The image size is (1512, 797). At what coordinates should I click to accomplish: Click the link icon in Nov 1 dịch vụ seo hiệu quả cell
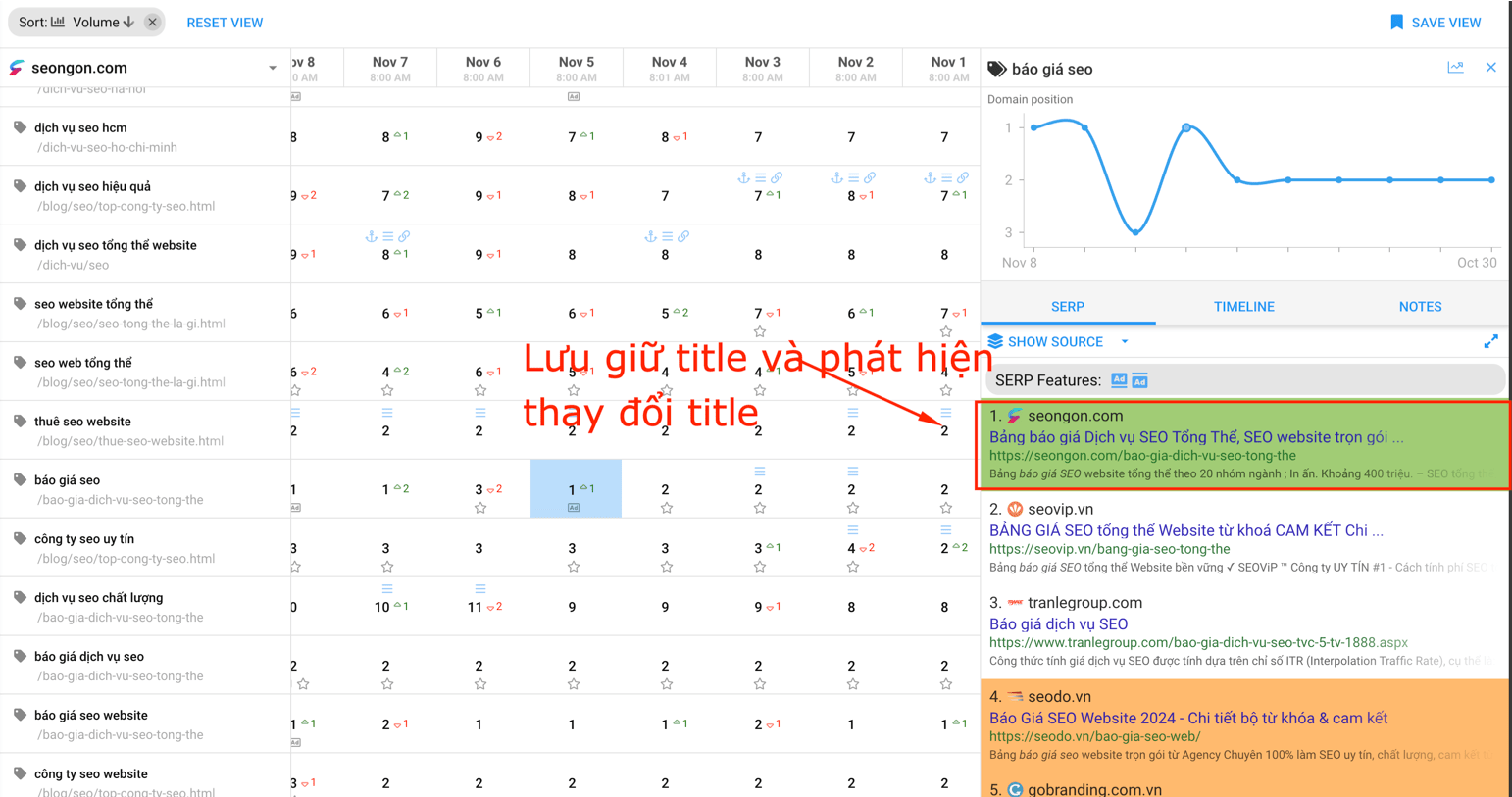tap(963, 177)
